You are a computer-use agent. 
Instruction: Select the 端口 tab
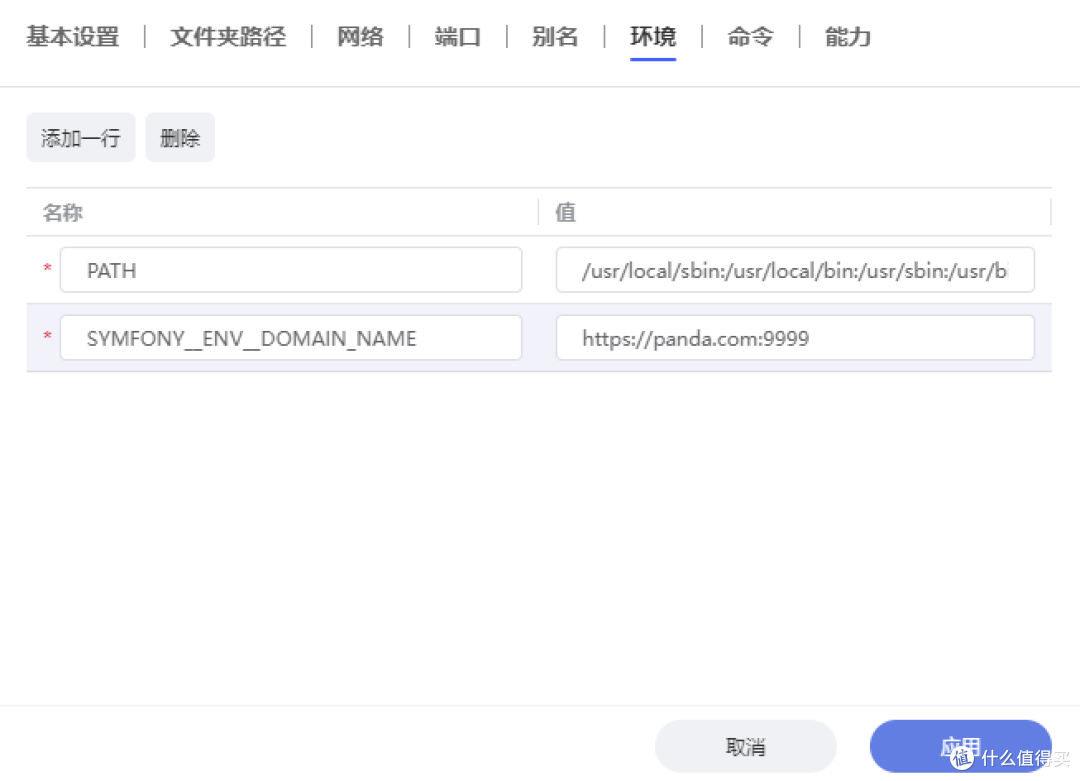(457, 37)
